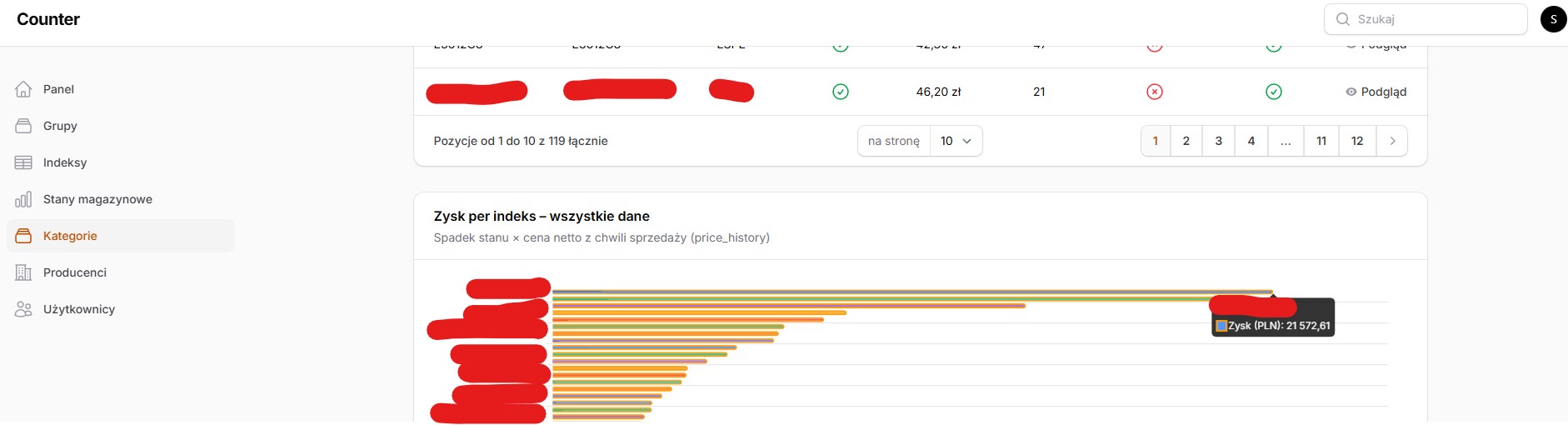Open Stany magazynowe bar chart icon
This screenshot has width=1568, height=425.
[23, 199]
